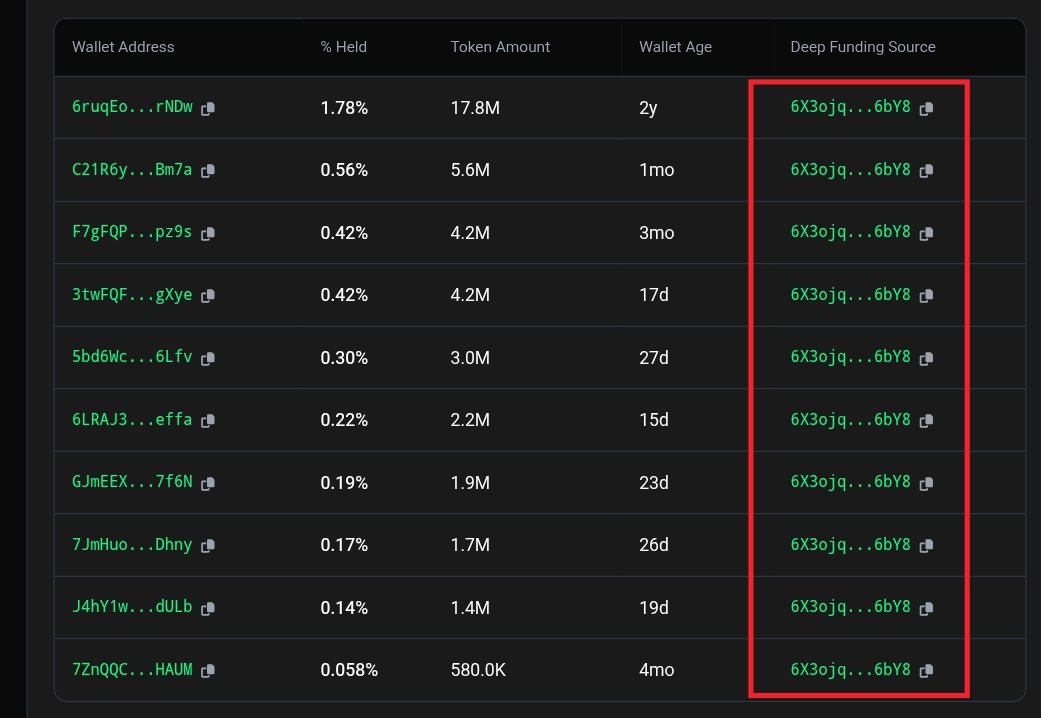Click the Wallet Age column header
The image size is (1041, 718).
point(675,47)
